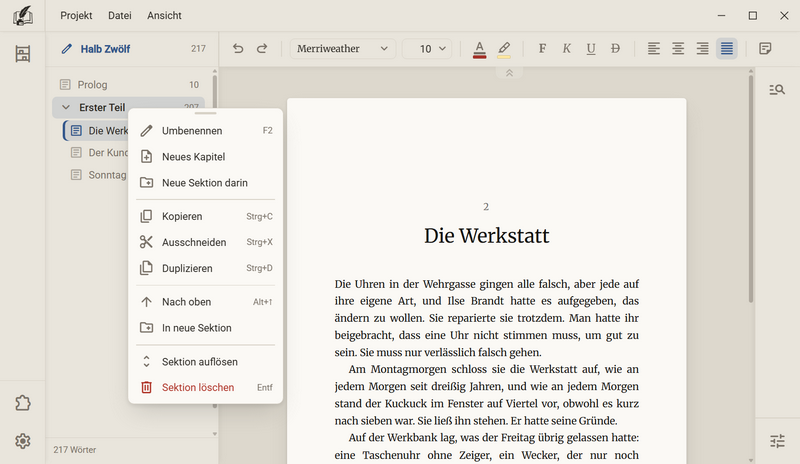Select the Sonntag chapter label
The width and height of the screenshot is (800, 464).
(x=107, y=175)
